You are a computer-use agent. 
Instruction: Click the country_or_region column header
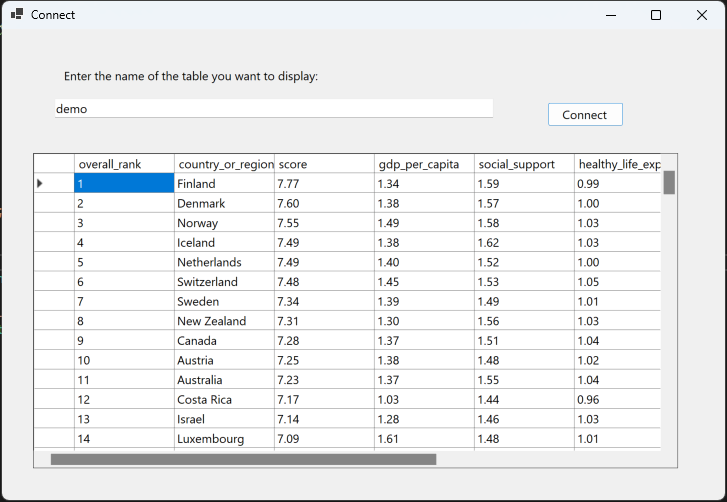click(x=224, y=164)
